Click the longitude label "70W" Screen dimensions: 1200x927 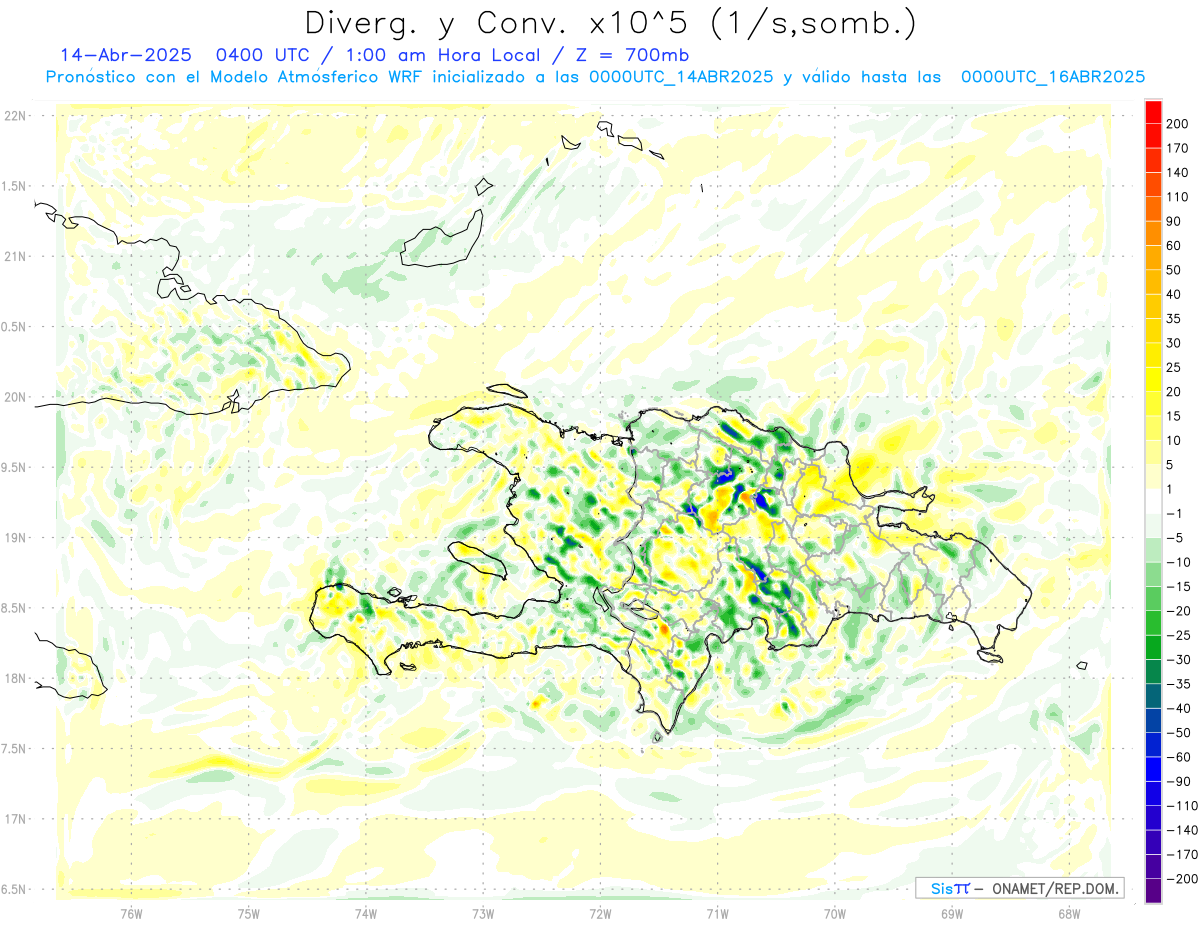click(834, 914)
